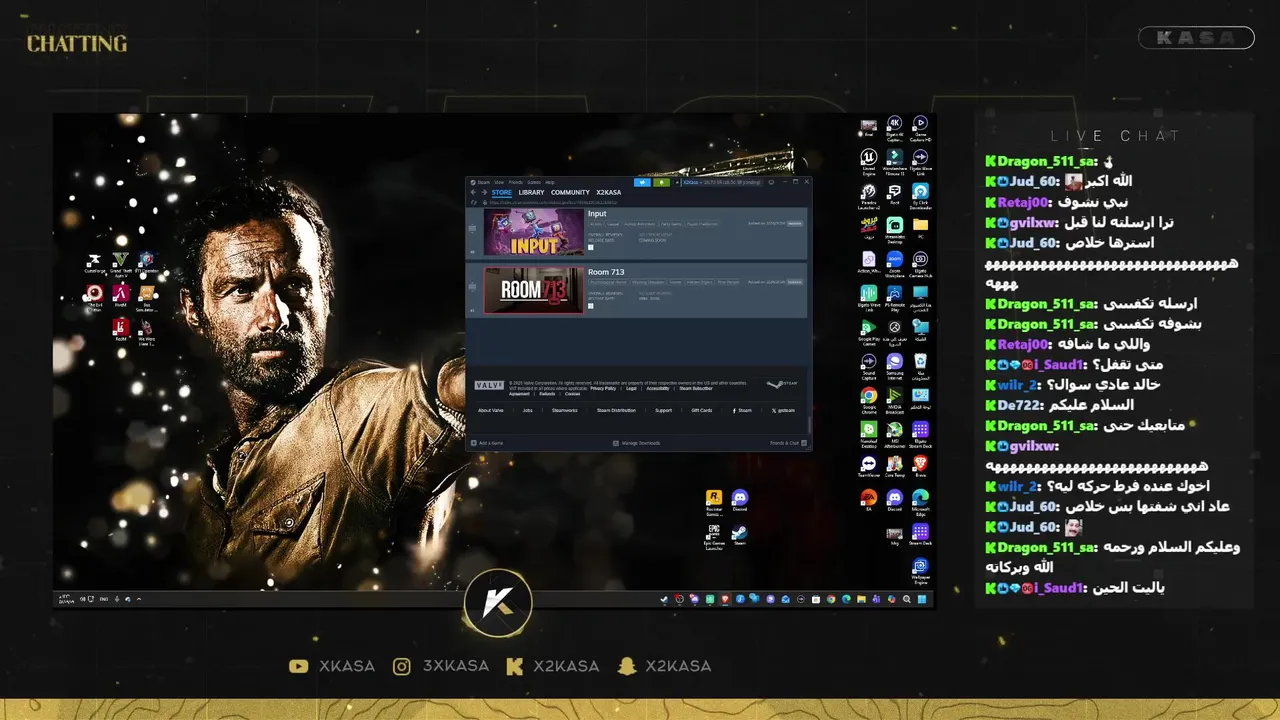
Task: Open the Steam menu in menu bar
Action: [x=481, y=182]
